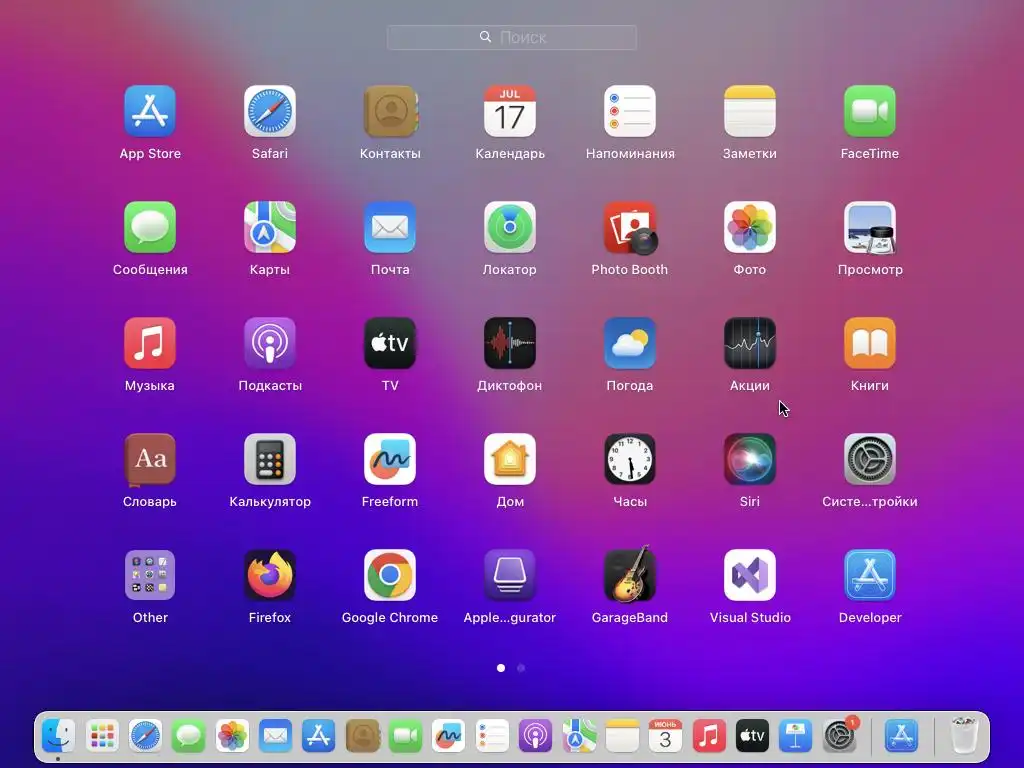Viewport: 1024px width, 768px height.
Task: Launch Safari from the Launchpad grid
Action: point(270,111)
